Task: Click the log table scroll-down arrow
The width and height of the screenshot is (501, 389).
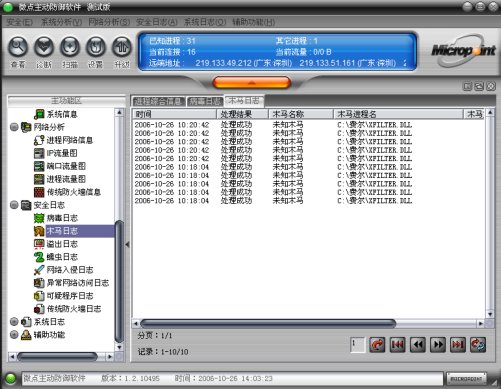Action: click(x=490, y=314)
